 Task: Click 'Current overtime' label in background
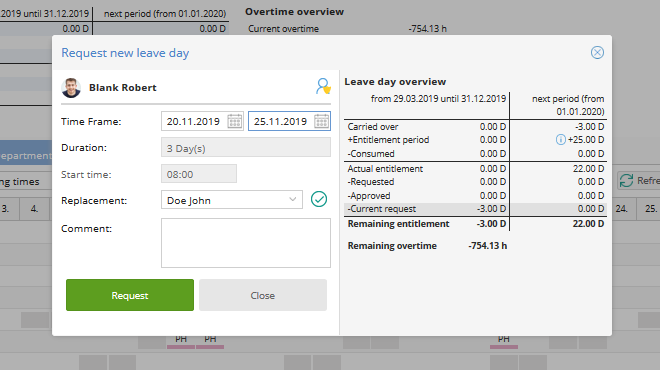(x=283, y=29)
